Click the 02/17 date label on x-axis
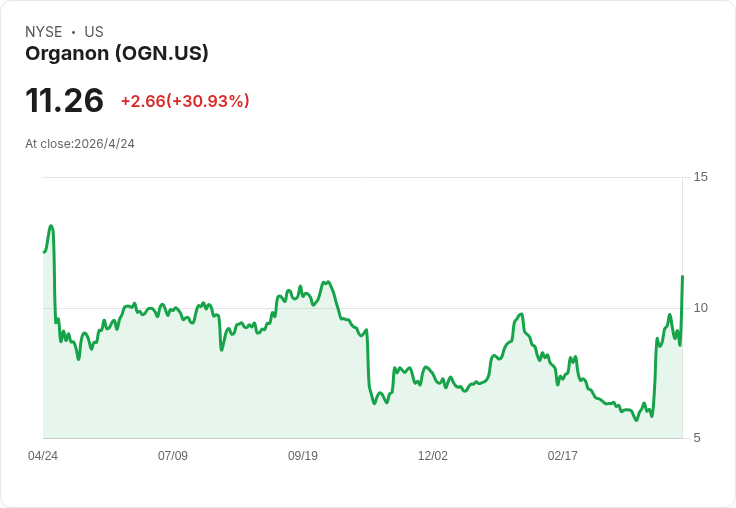 point(563,456)
